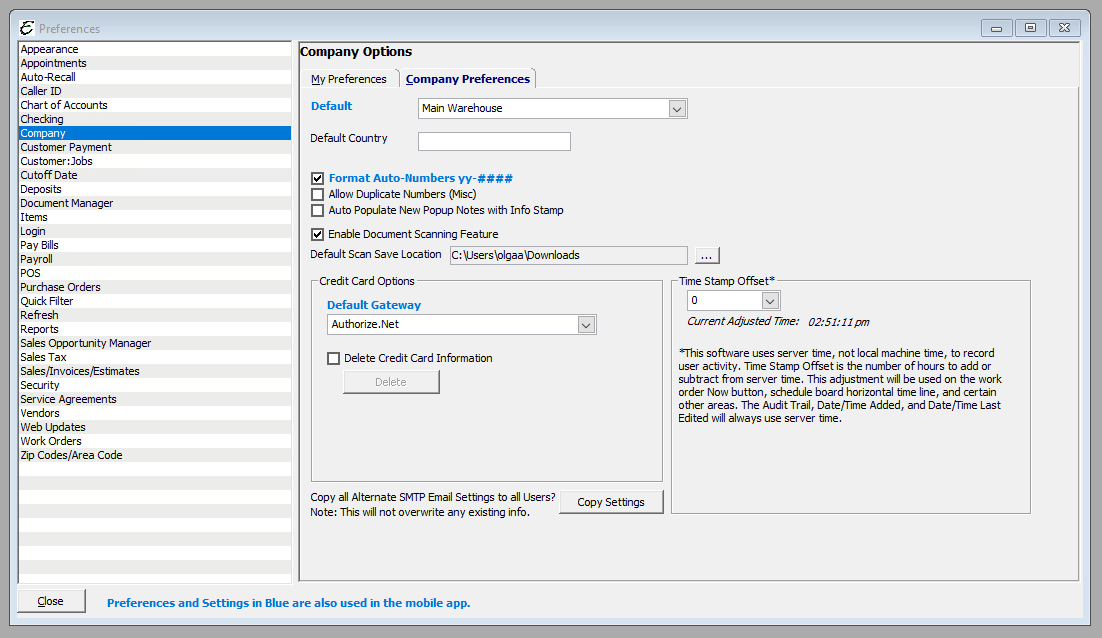
Task: Open Web Updates preferences
Action: 155,427
